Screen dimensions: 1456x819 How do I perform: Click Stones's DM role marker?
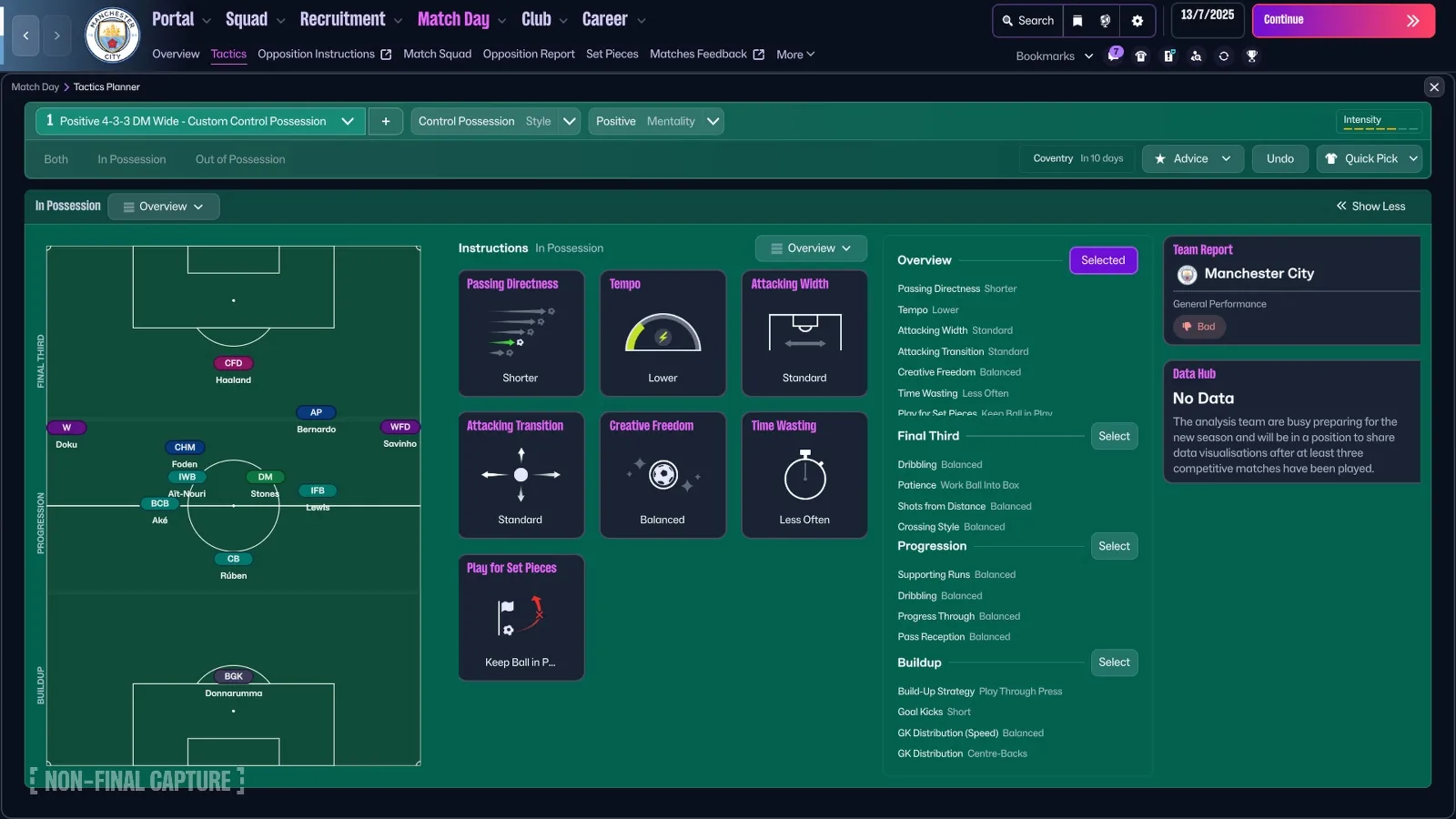point(265,477)
